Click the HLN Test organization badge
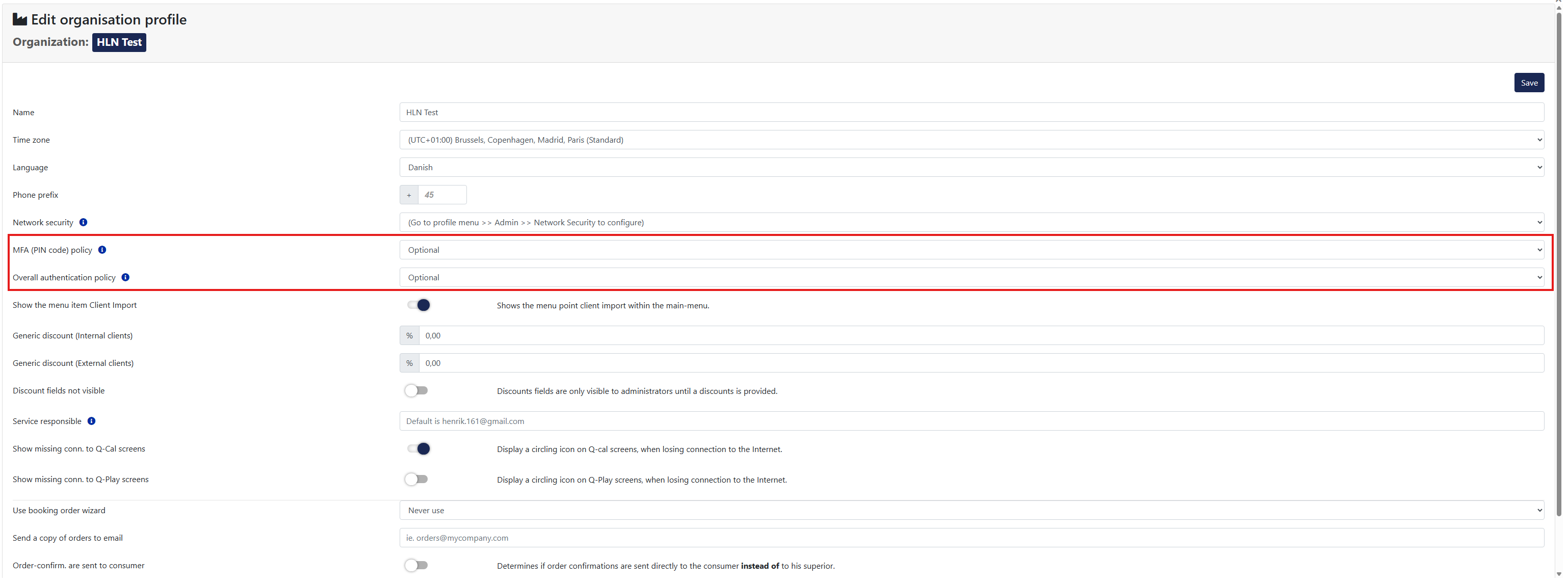 tap(119, 42)
